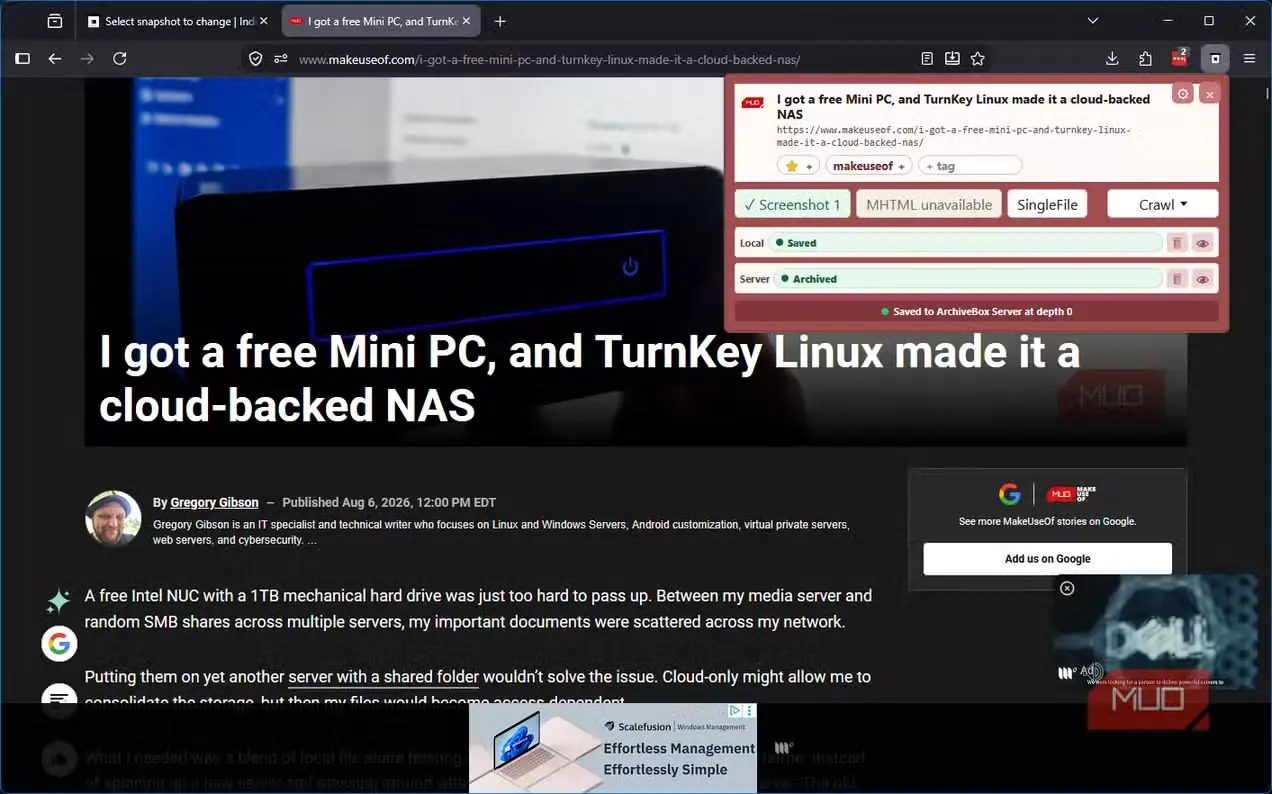Viewport: 1272px width, 794px height.
Task: Click the Google logo in the sidebar card
Action: click(x=1009, y=494)
